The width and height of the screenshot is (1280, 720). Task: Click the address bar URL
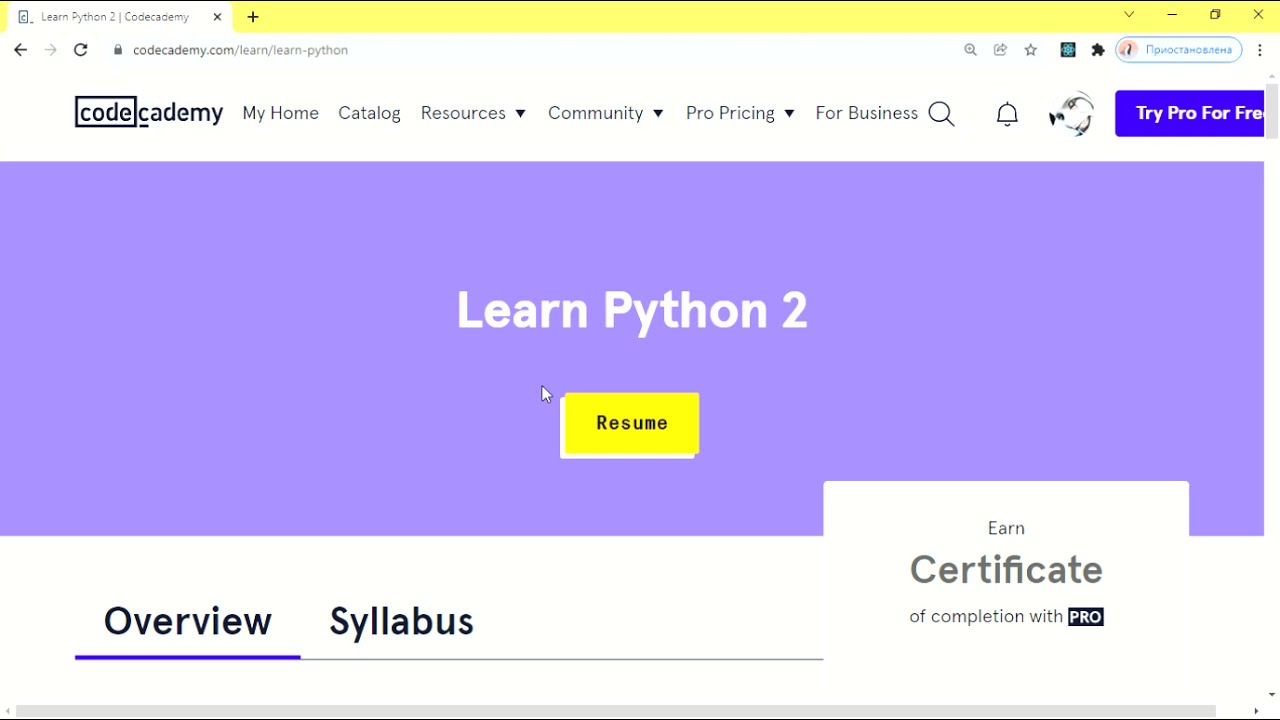click(240, 50)
